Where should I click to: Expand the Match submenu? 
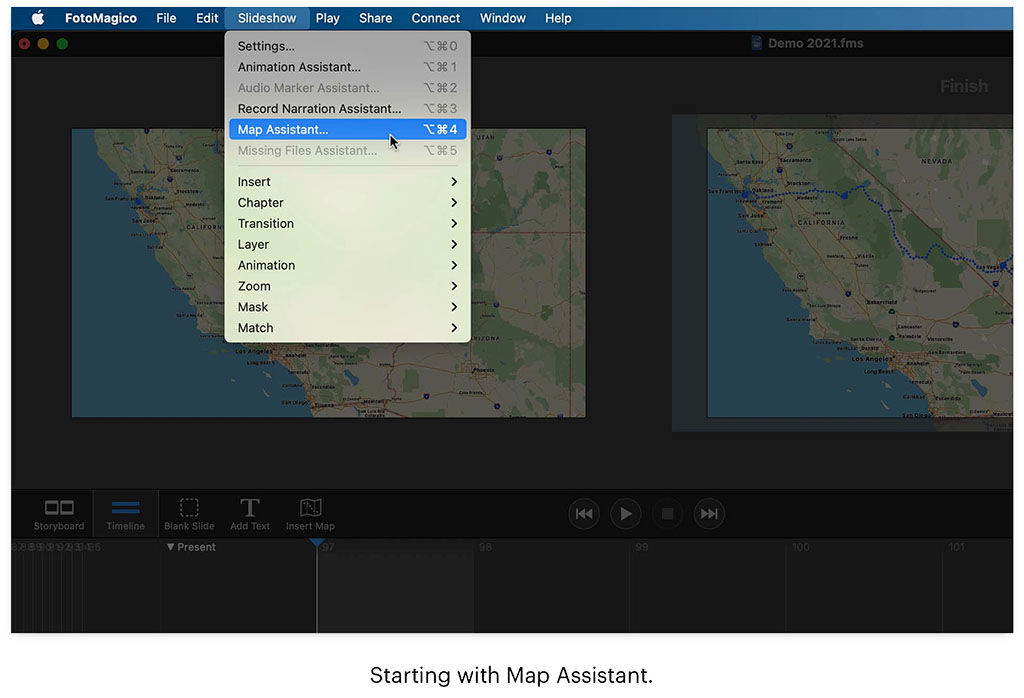pos(347,328)
